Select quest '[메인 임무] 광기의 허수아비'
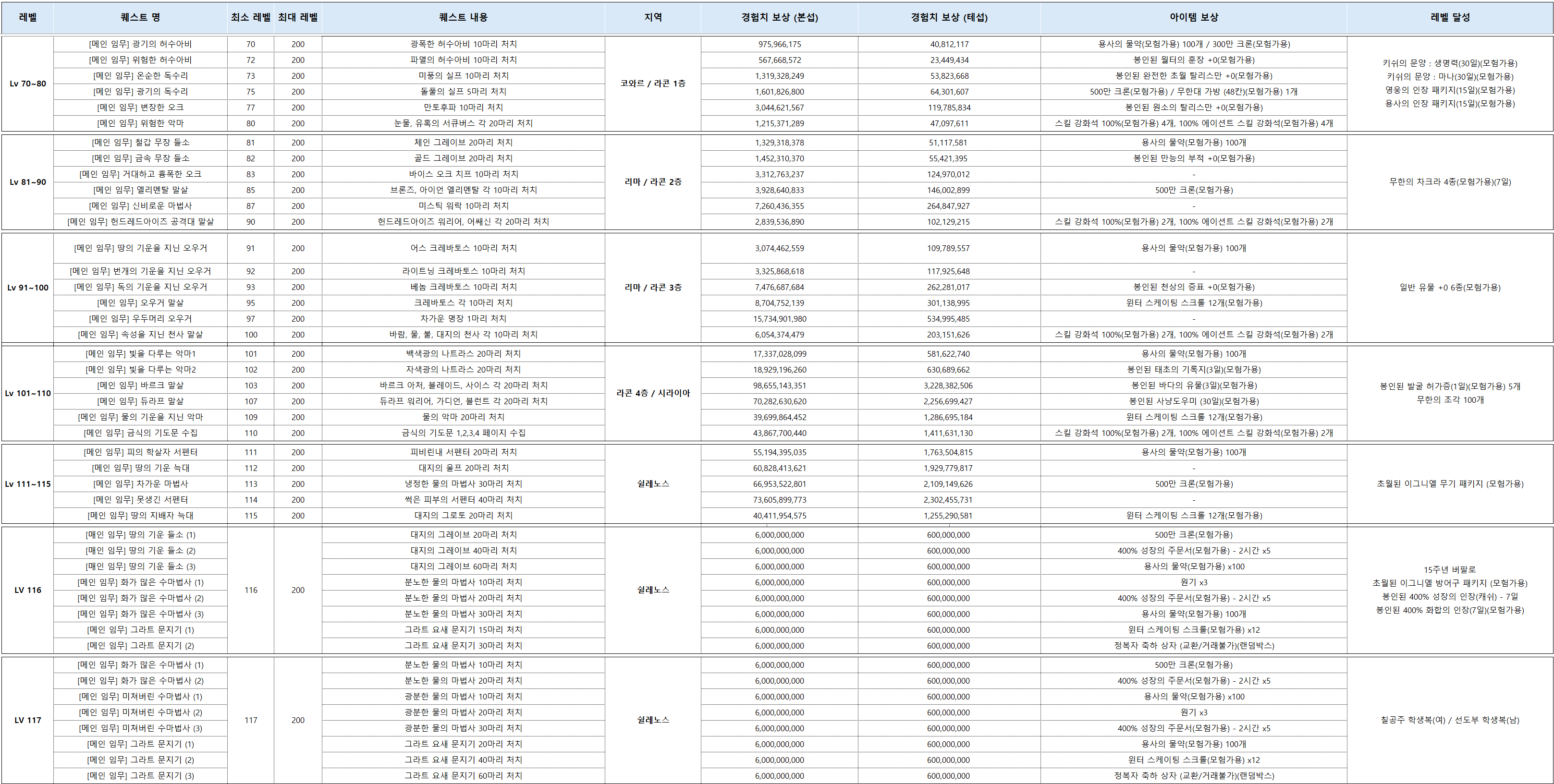1554x784 pixels. click(140, 44)
